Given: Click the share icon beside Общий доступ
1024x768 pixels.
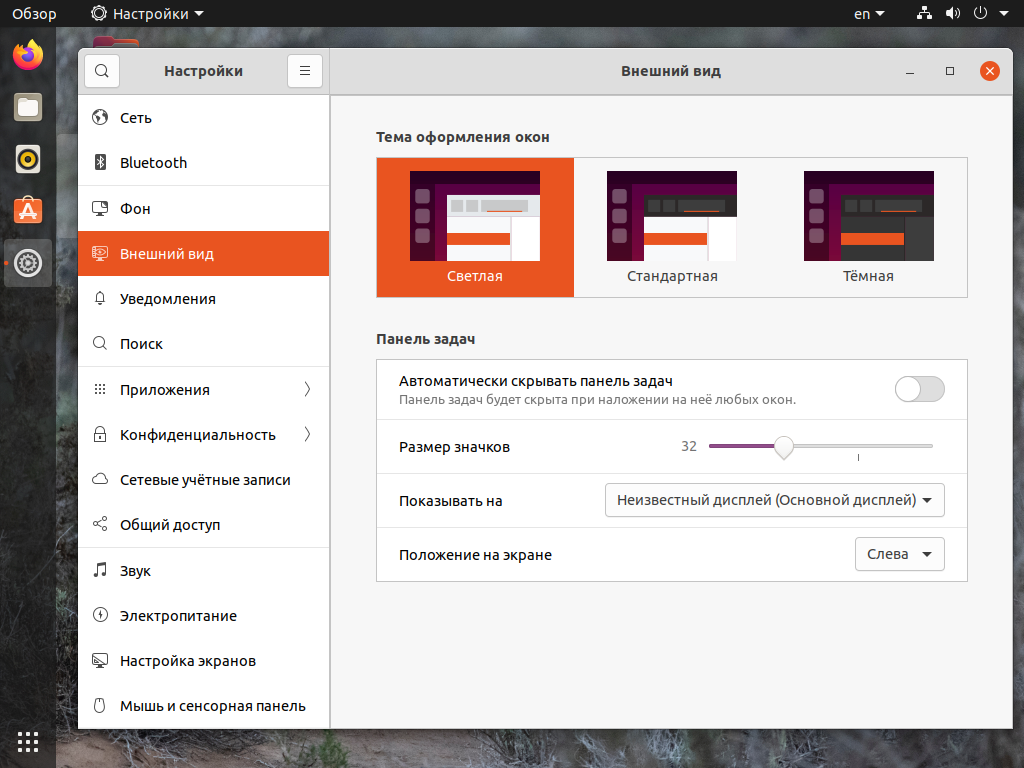Looking at the screenshot, I should click(100, 524).
